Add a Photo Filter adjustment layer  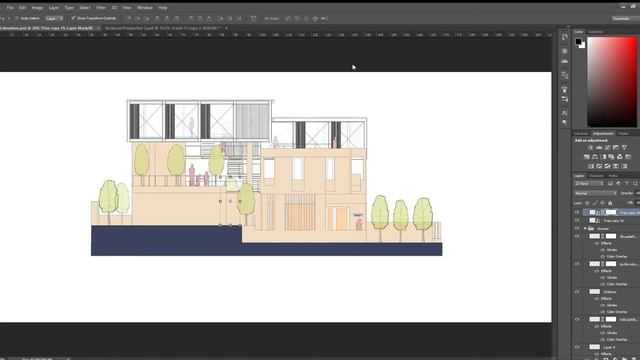point(611,157)
